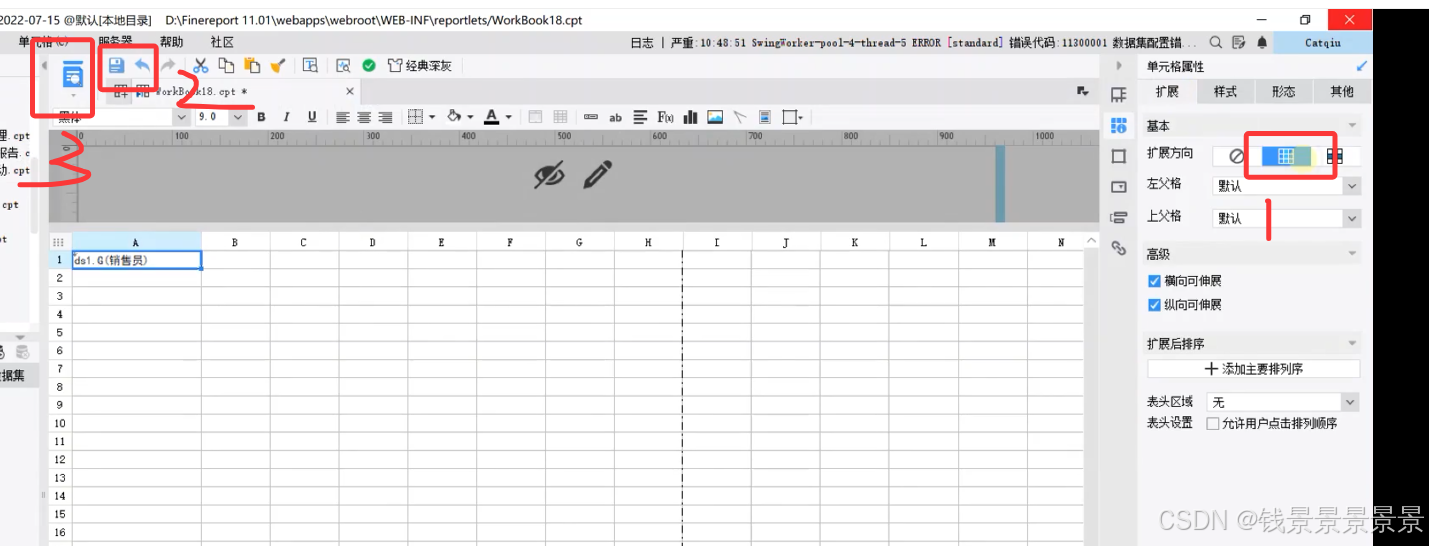Switch to the 其他 tab

[1342, 91]
